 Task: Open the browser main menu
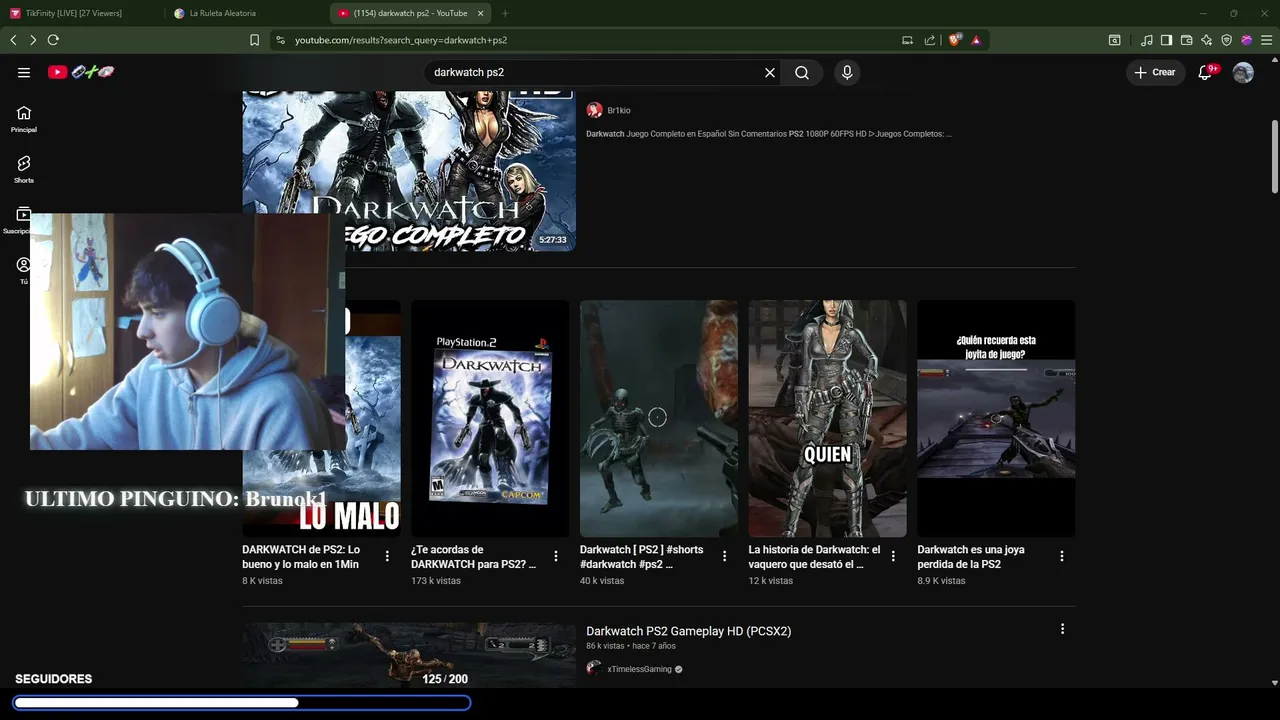1266,40
